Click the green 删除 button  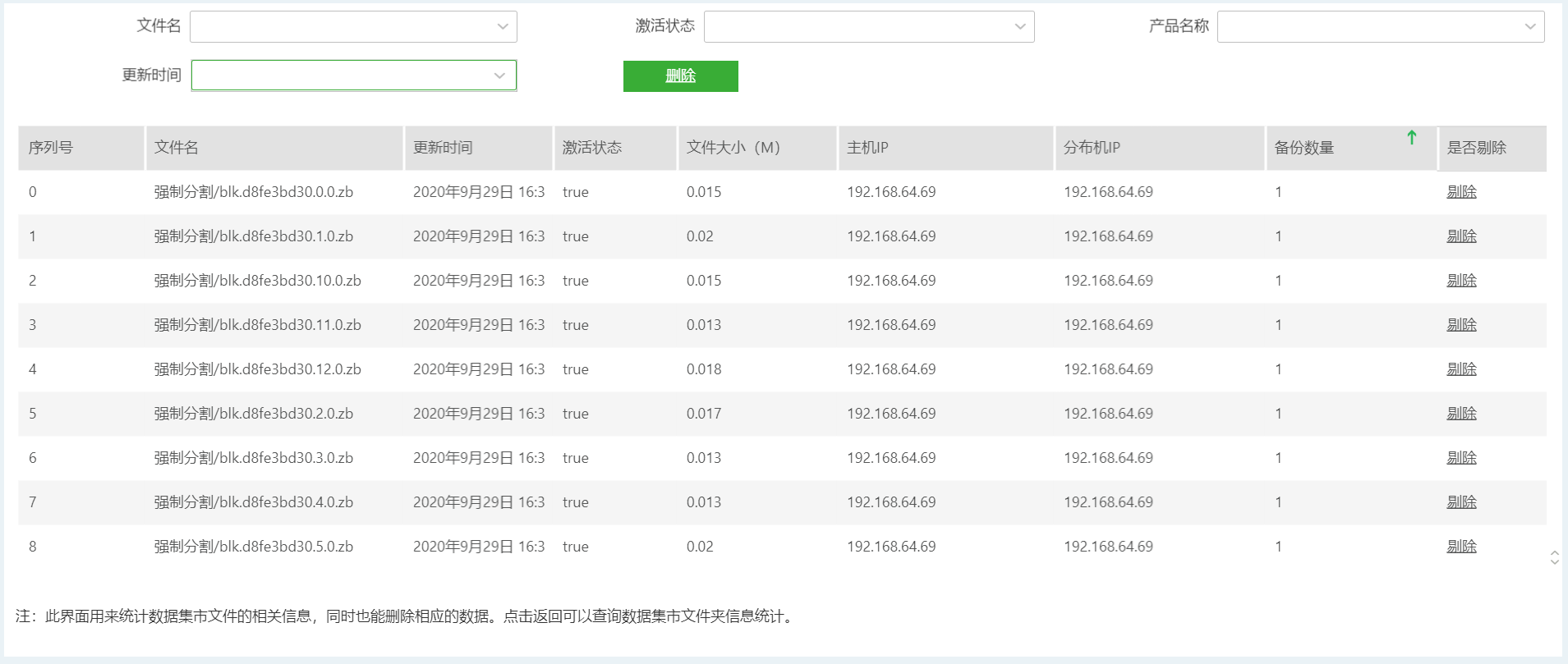click(x=680, y=76)
